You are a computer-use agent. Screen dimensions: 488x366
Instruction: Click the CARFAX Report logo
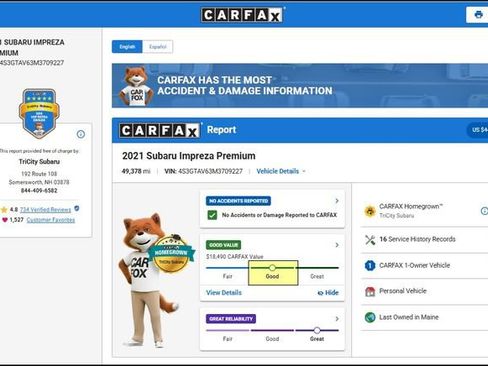pyautogui.click(x=160, y=130)
